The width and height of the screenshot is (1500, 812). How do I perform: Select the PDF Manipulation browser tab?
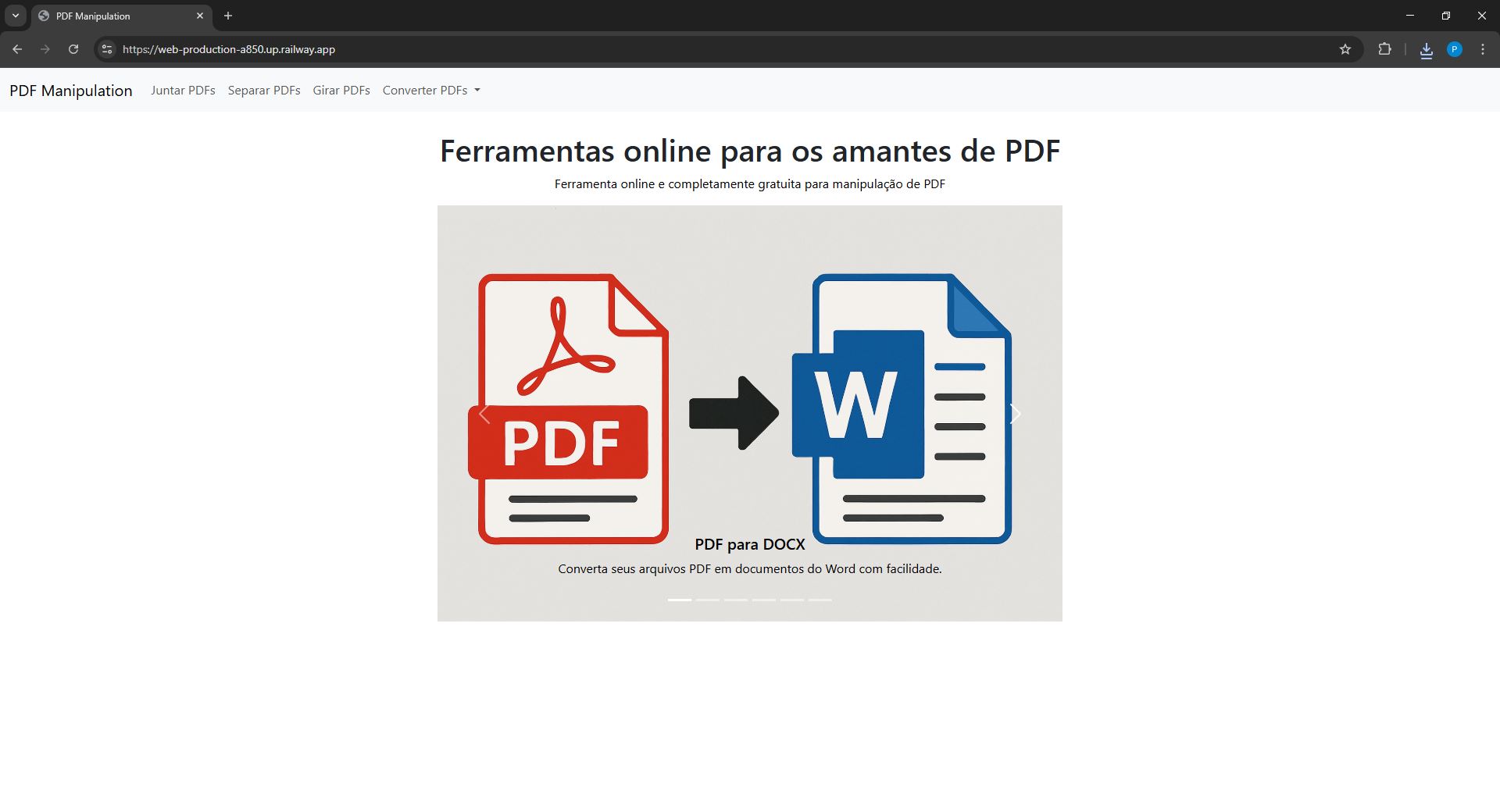[x=122, y=16]
